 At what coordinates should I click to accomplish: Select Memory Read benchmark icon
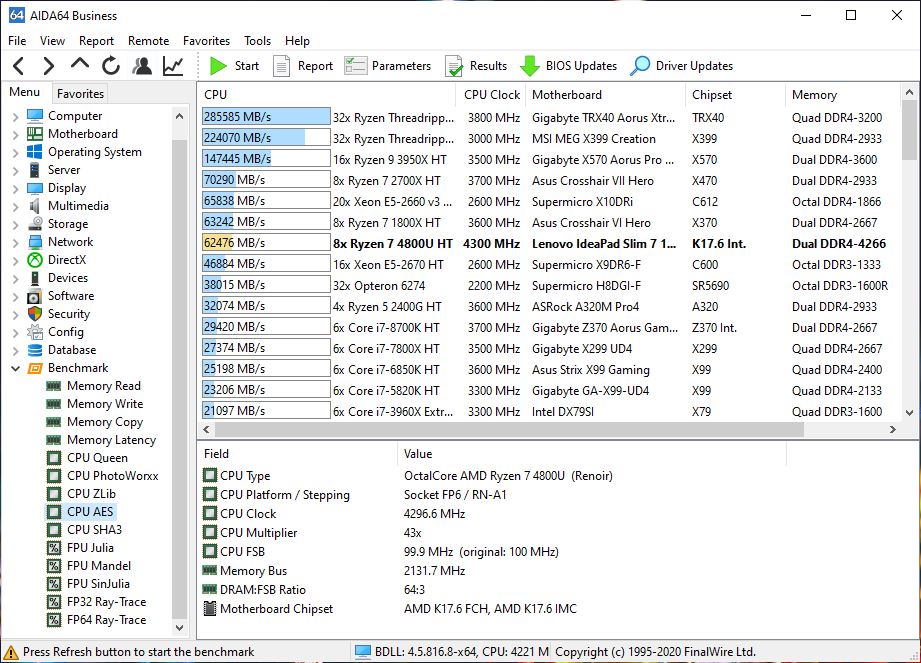53,386
